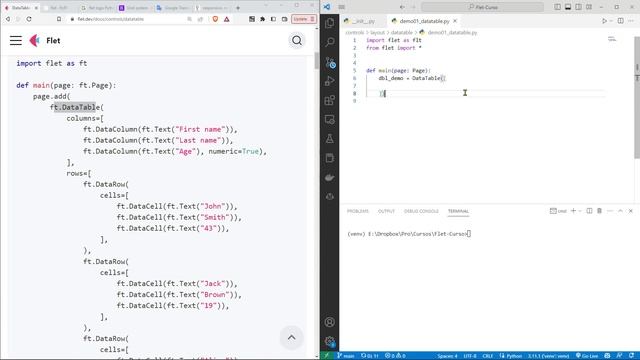640x360 pixels.
Task: Open the Accounts icon in activity bar
Action: (x=329, y=322)
